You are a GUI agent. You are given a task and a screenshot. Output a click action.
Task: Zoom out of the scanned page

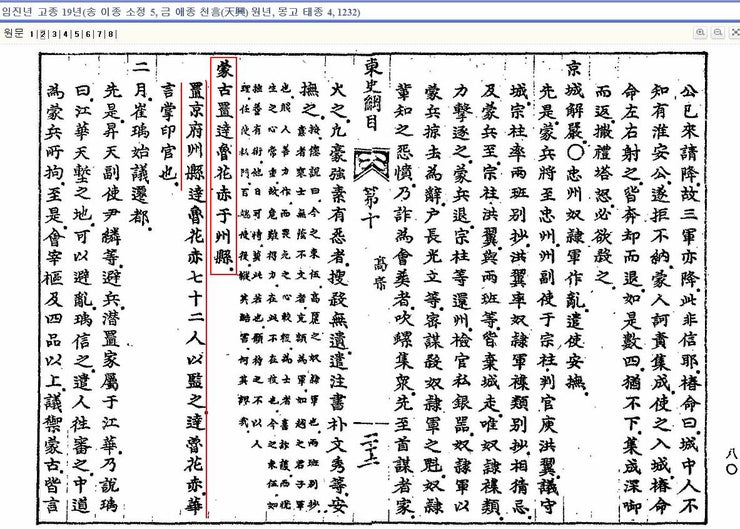718,33
